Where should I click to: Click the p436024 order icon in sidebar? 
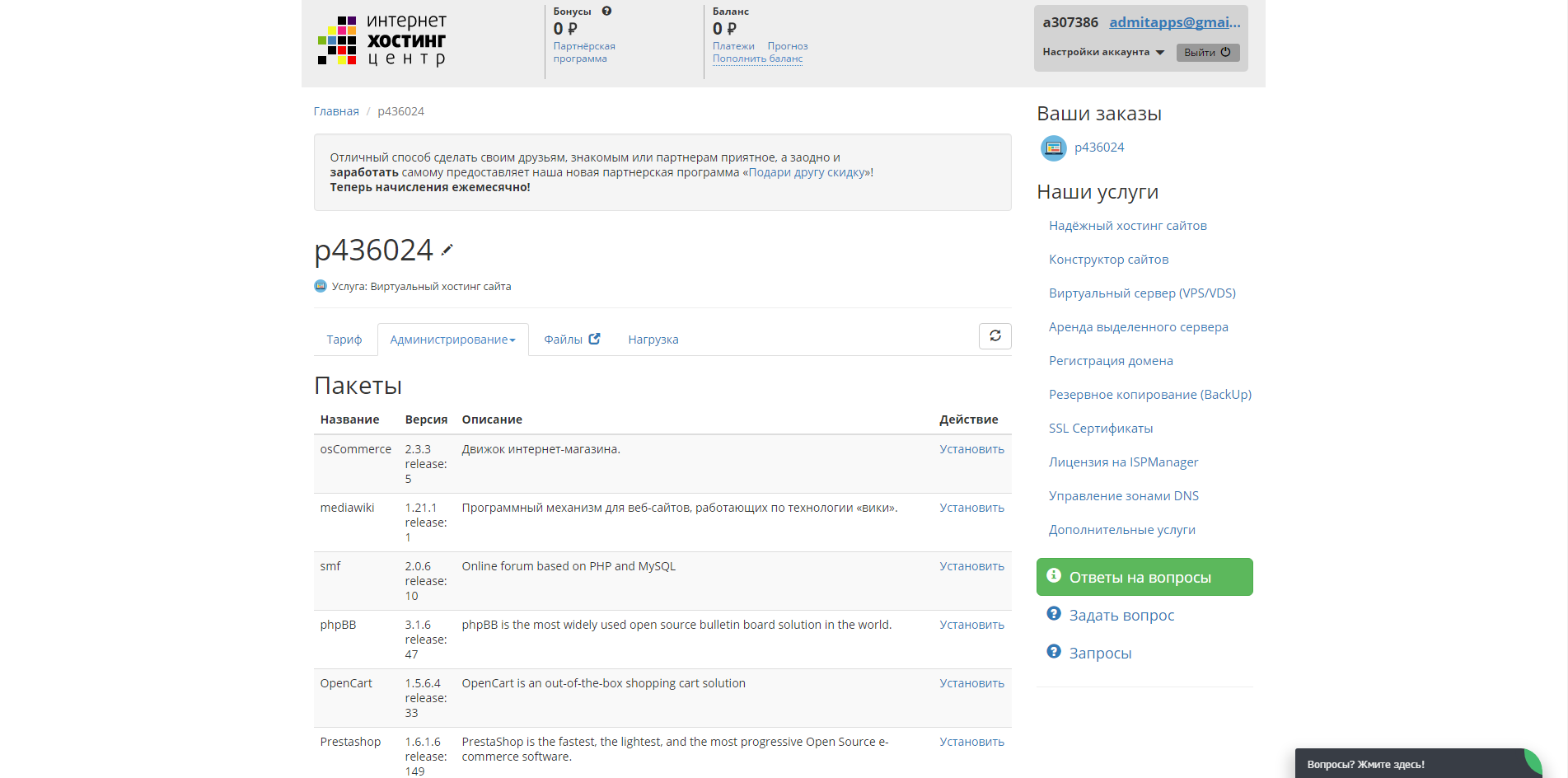click(x=1053, y=148)
